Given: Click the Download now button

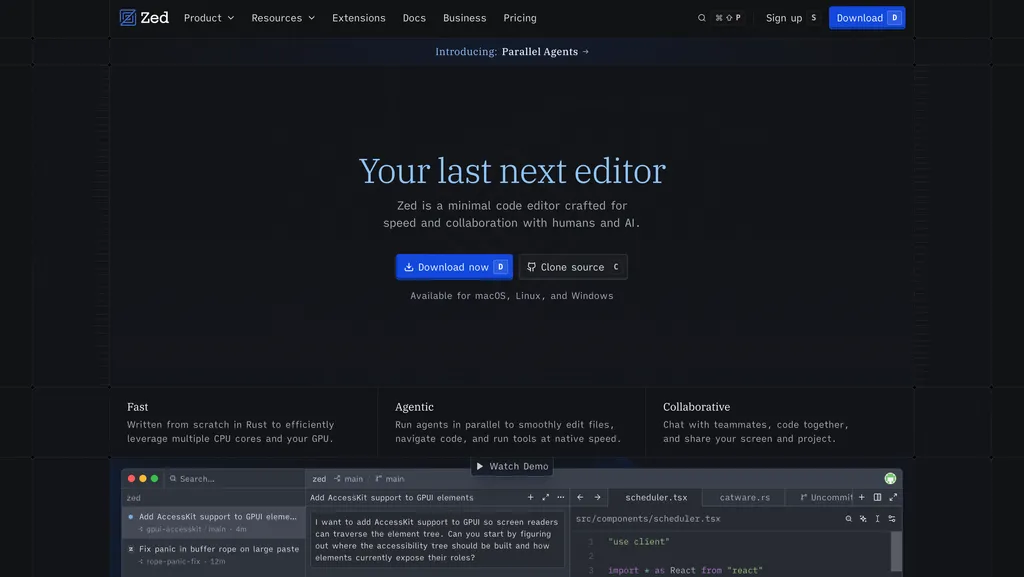Looking at the screenshot, I should (x=454, y=267).
